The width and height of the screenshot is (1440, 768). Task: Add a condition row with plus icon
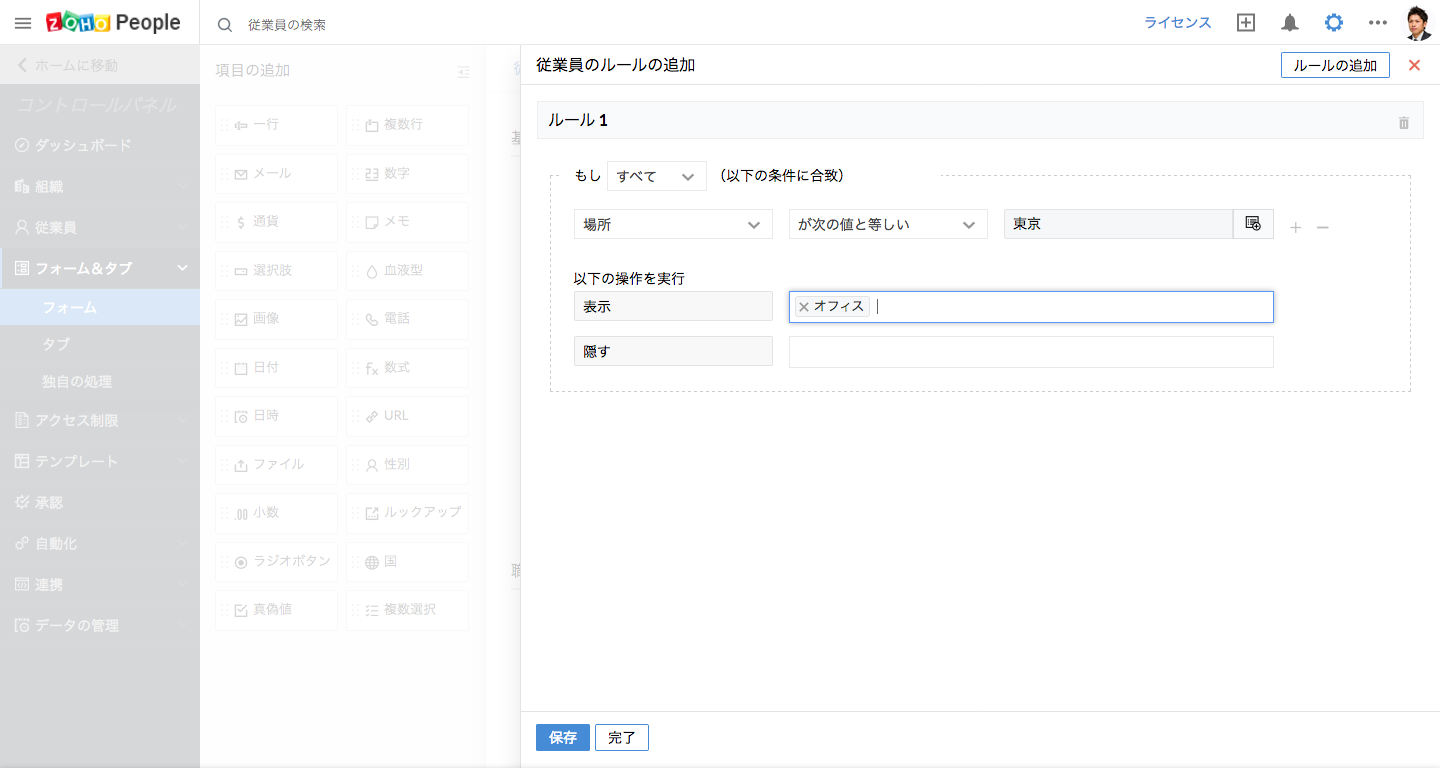click(1296, 228)
